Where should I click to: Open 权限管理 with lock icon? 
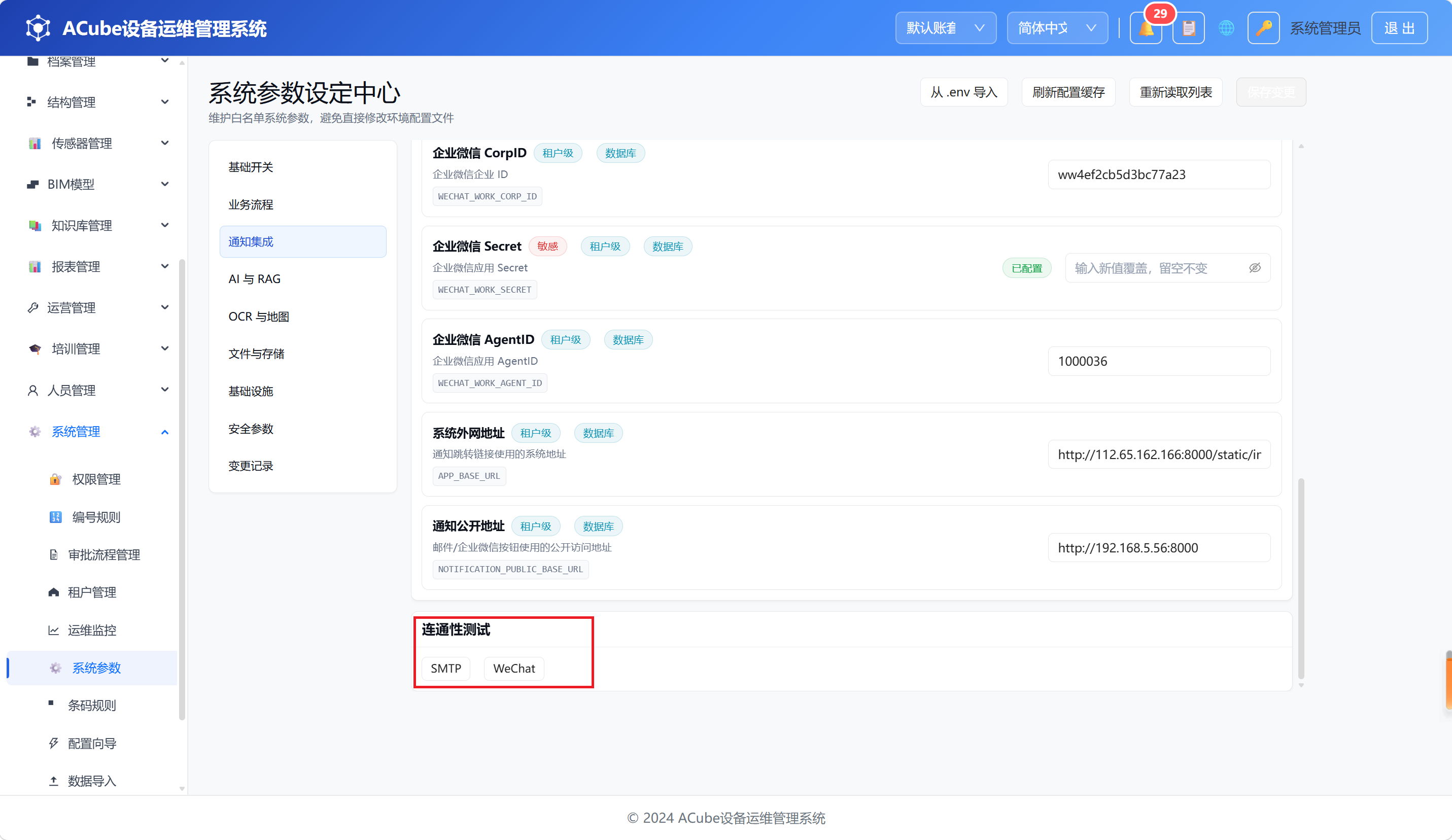point(96,479)
